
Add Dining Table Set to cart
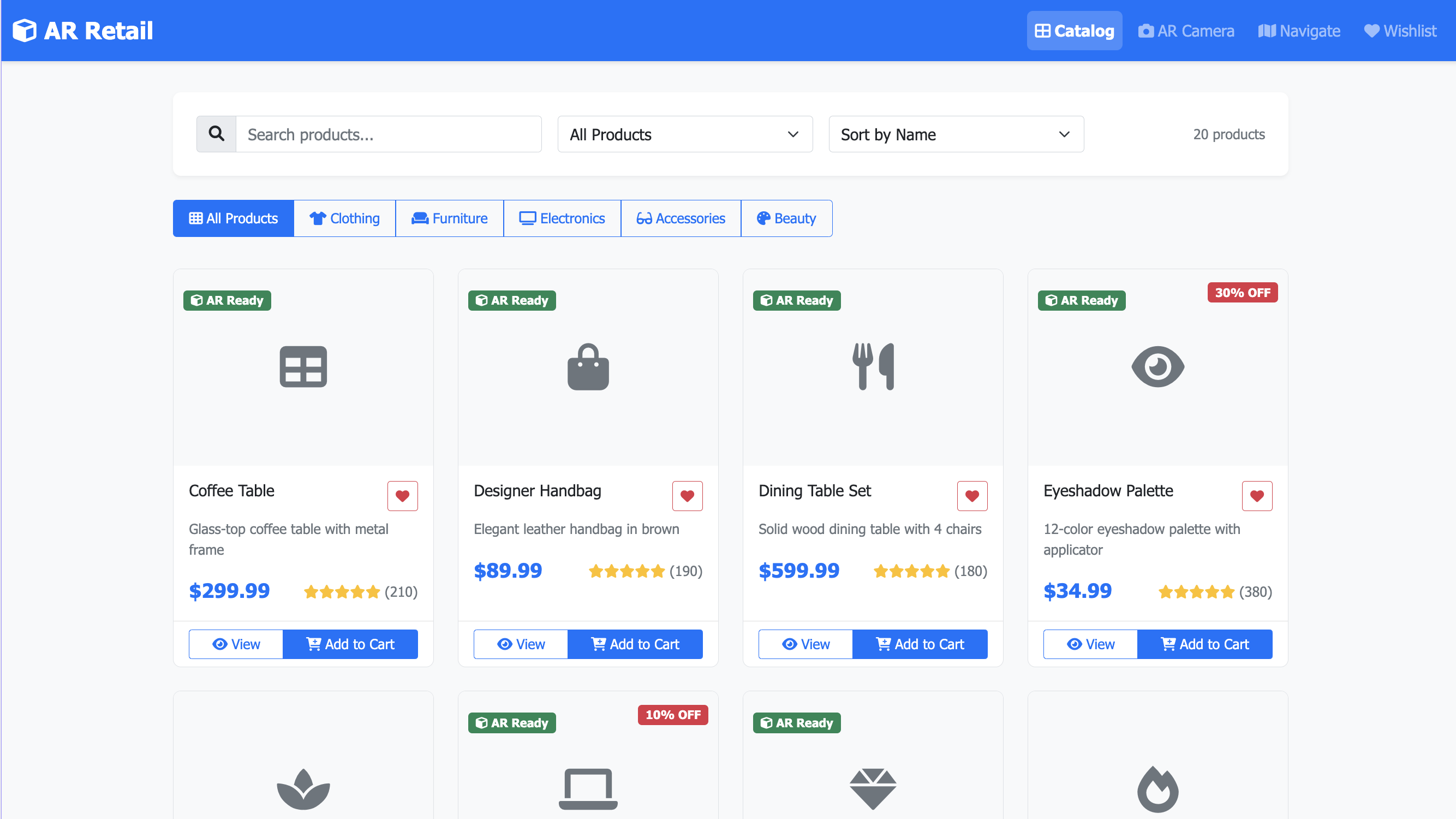[920, 644]
